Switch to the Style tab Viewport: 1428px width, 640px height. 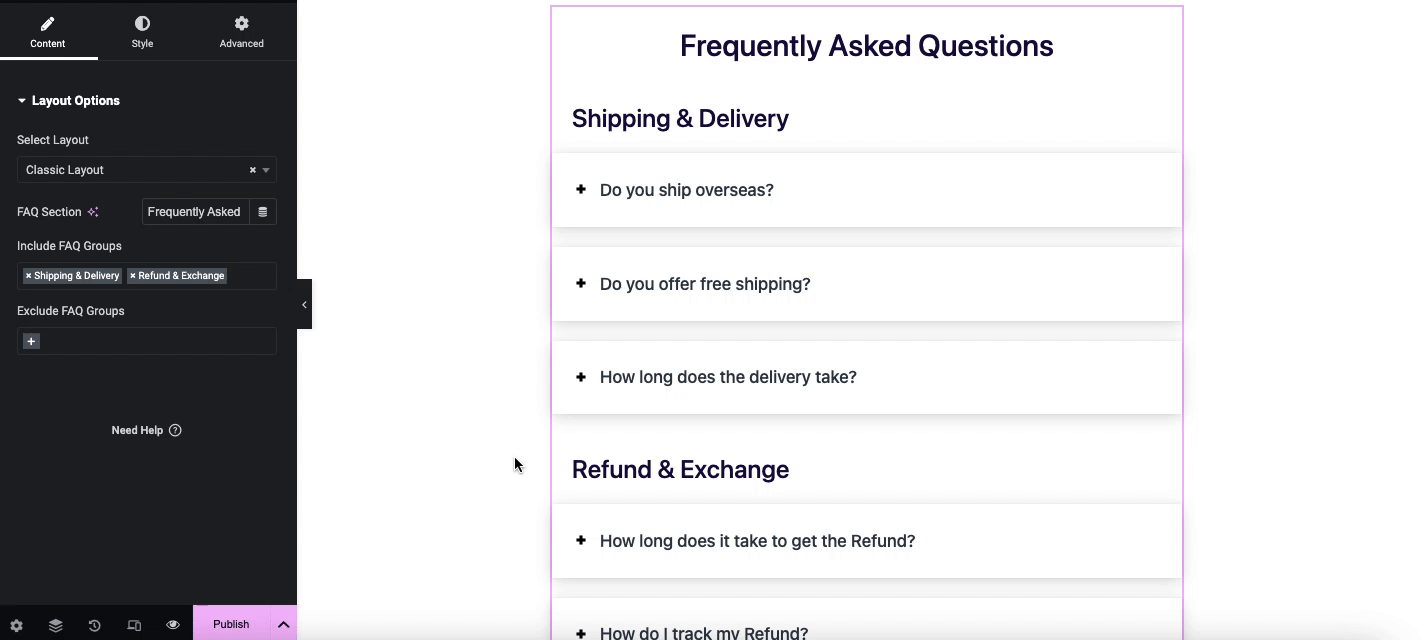point(142,31)
